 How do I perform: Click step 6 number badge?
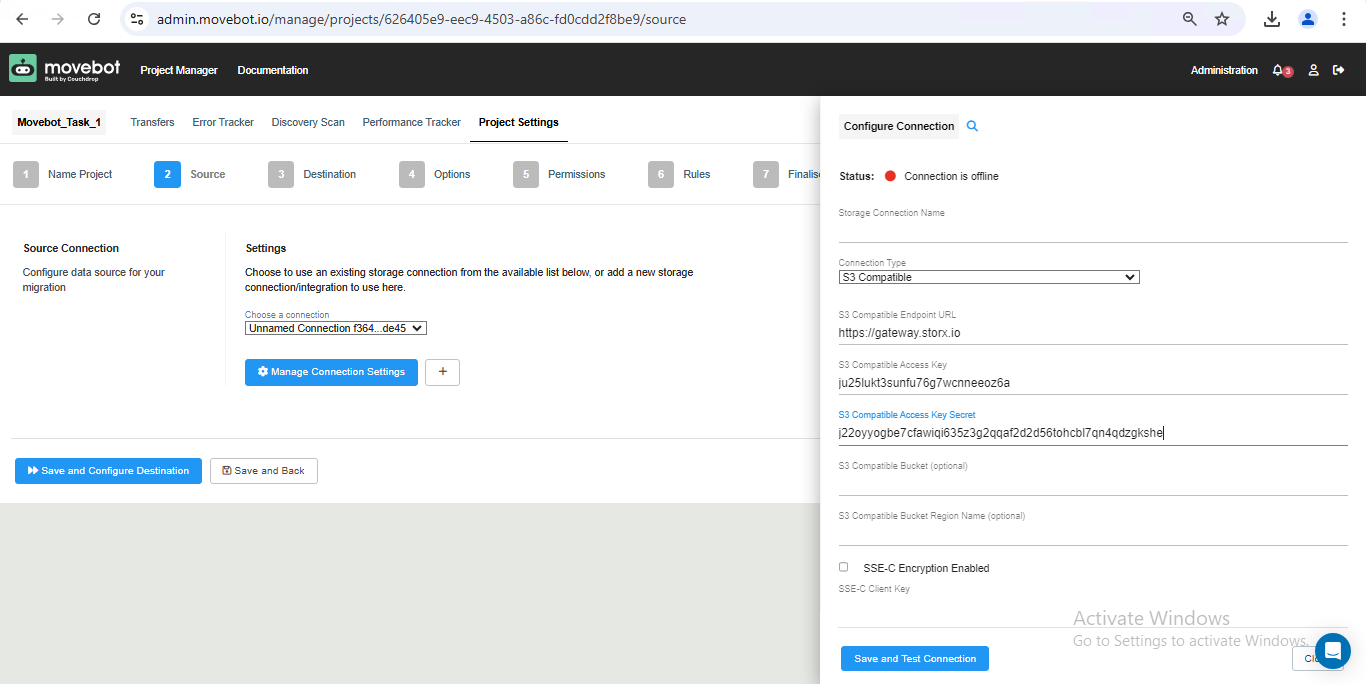click(661, 174)
